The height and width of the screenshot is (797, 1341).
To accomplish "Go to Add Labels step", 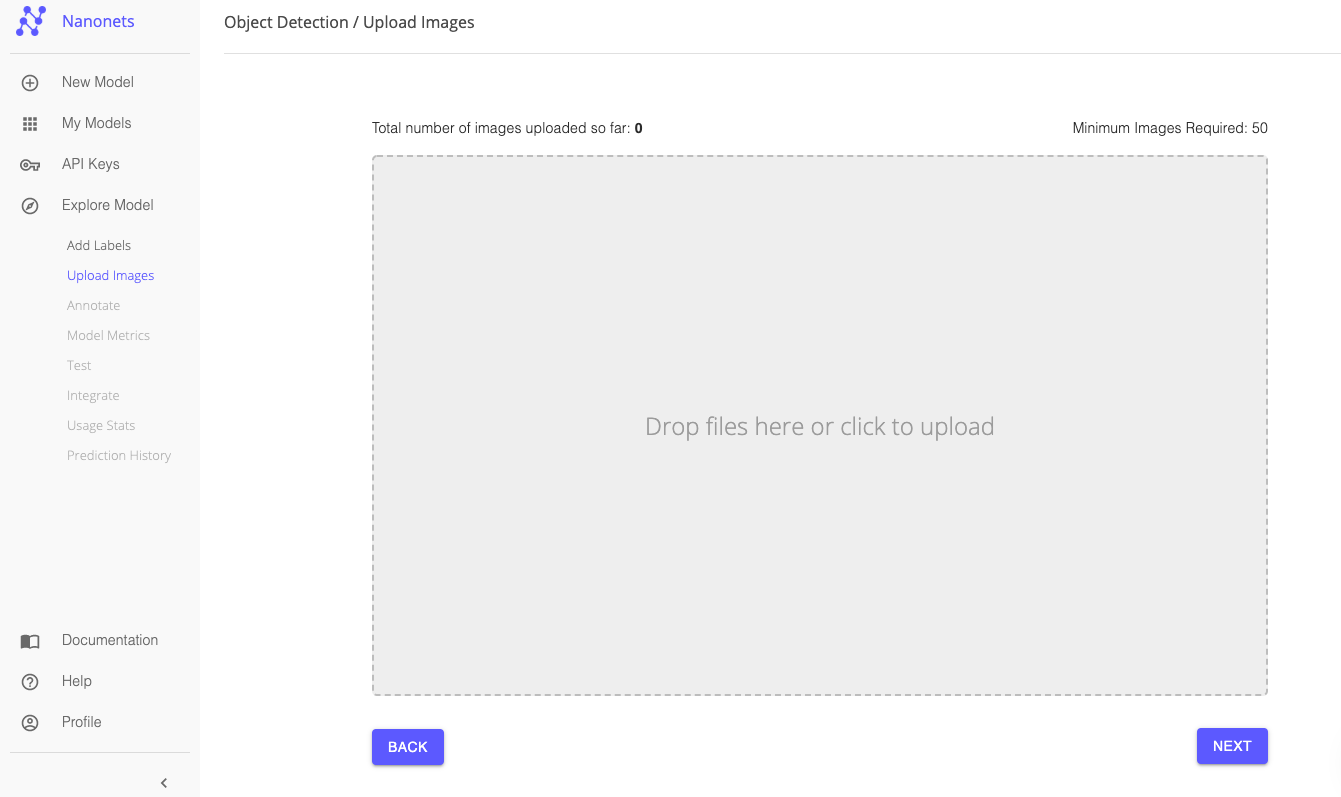I will point(99,245).
